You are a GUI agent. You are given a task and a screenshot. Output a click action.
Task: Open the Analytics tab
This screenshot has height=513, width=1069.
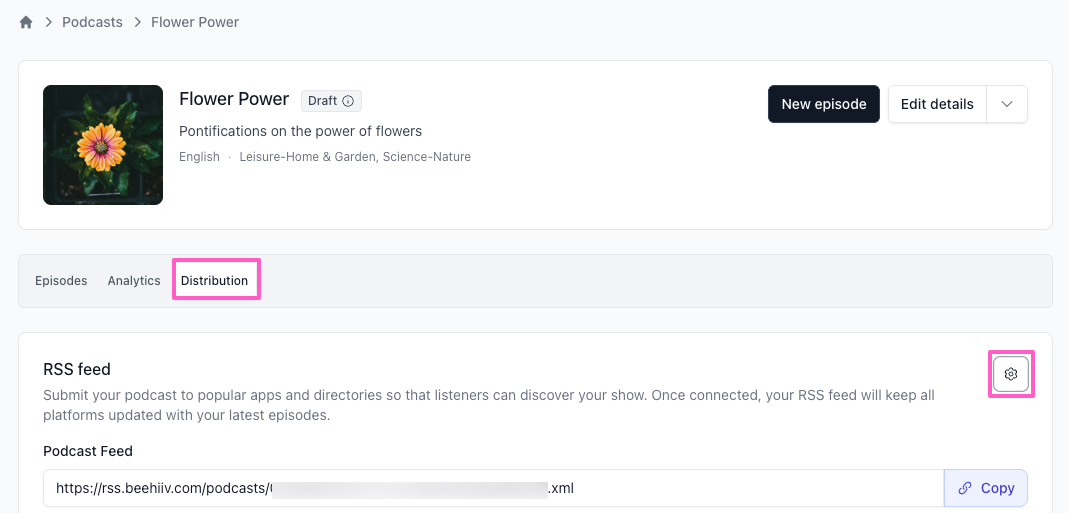pos(134,281)
